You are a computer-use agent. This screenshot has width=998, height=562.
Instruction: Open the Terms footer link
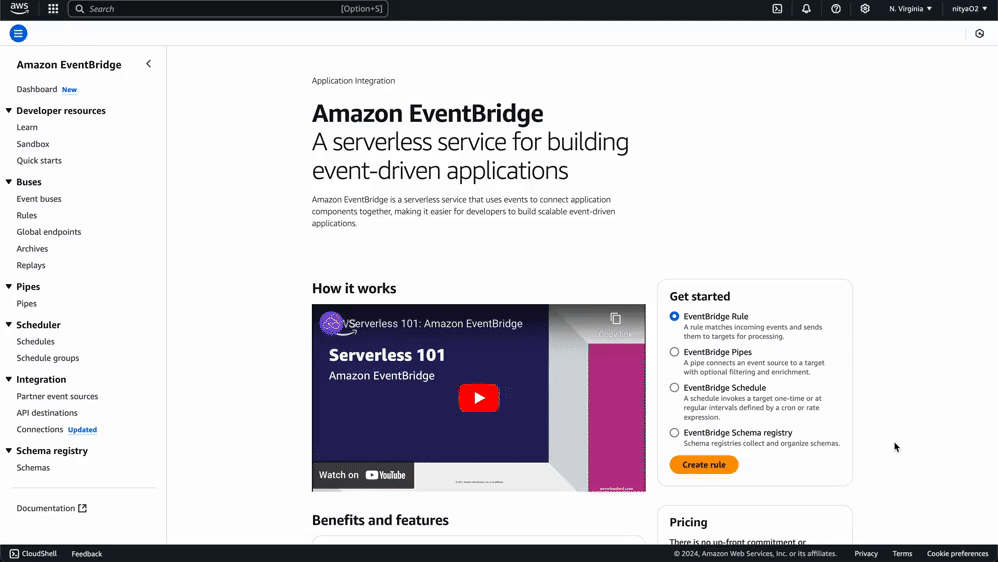pyautogui.click(x=902, y=554)
